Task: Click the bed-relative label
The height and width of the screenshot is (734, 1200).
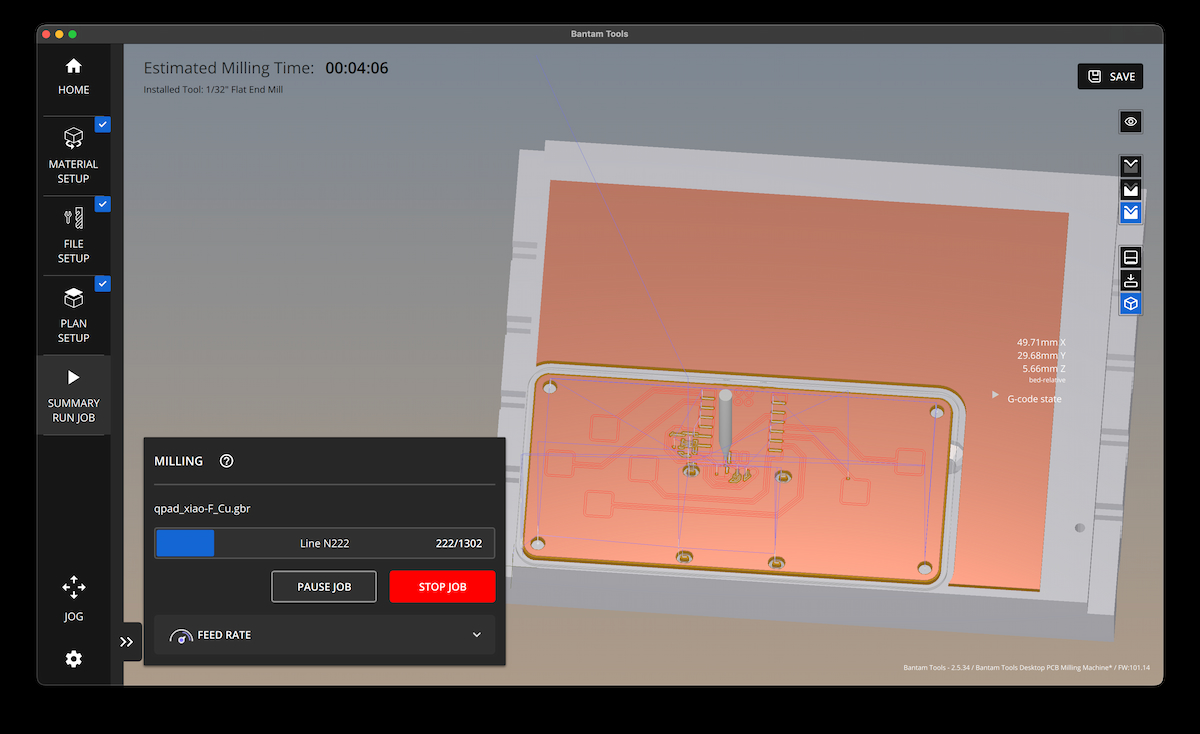Action: click(x=1047, y=380)
